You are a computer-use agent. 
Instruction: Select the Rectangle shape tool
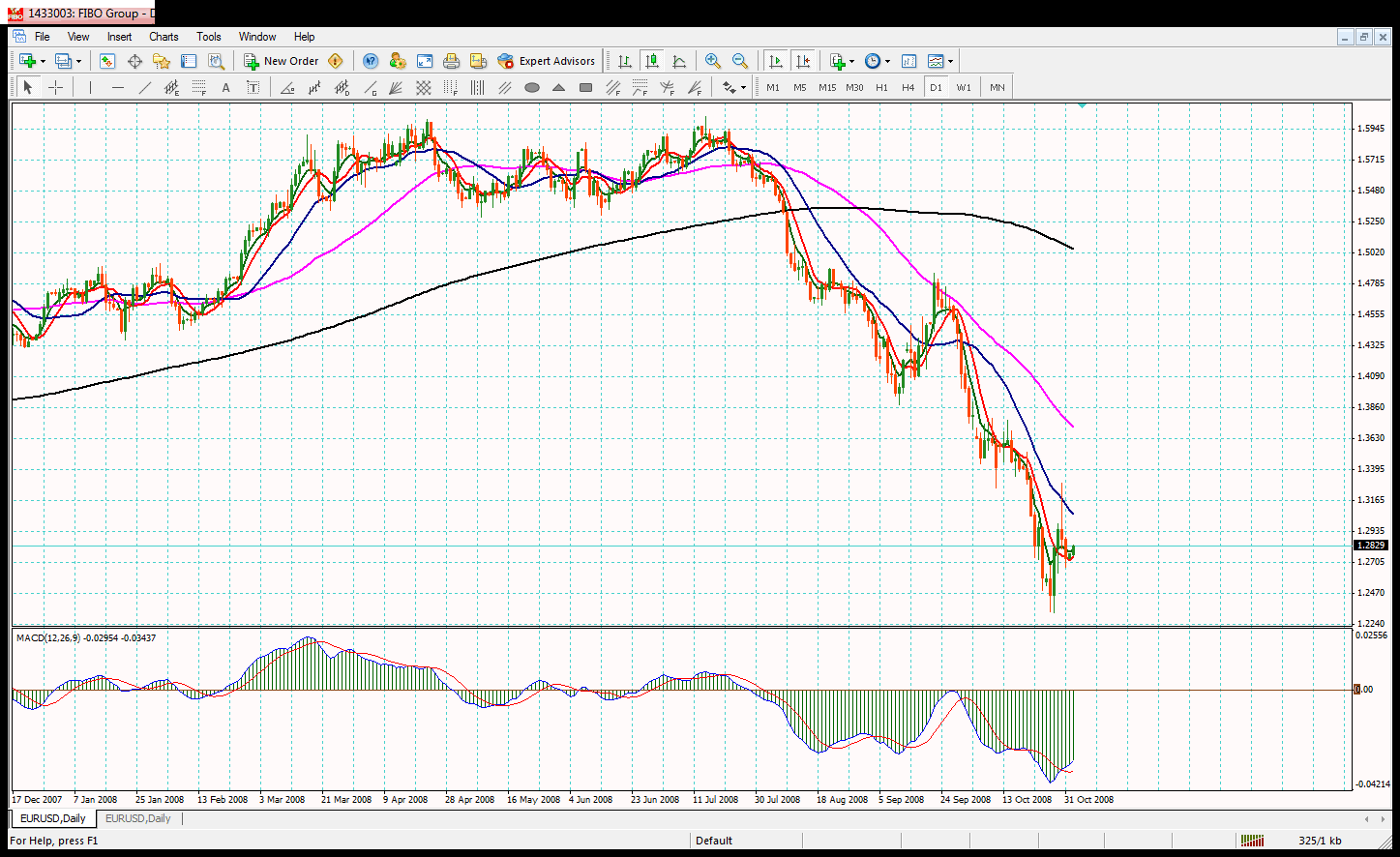[586, 87]
